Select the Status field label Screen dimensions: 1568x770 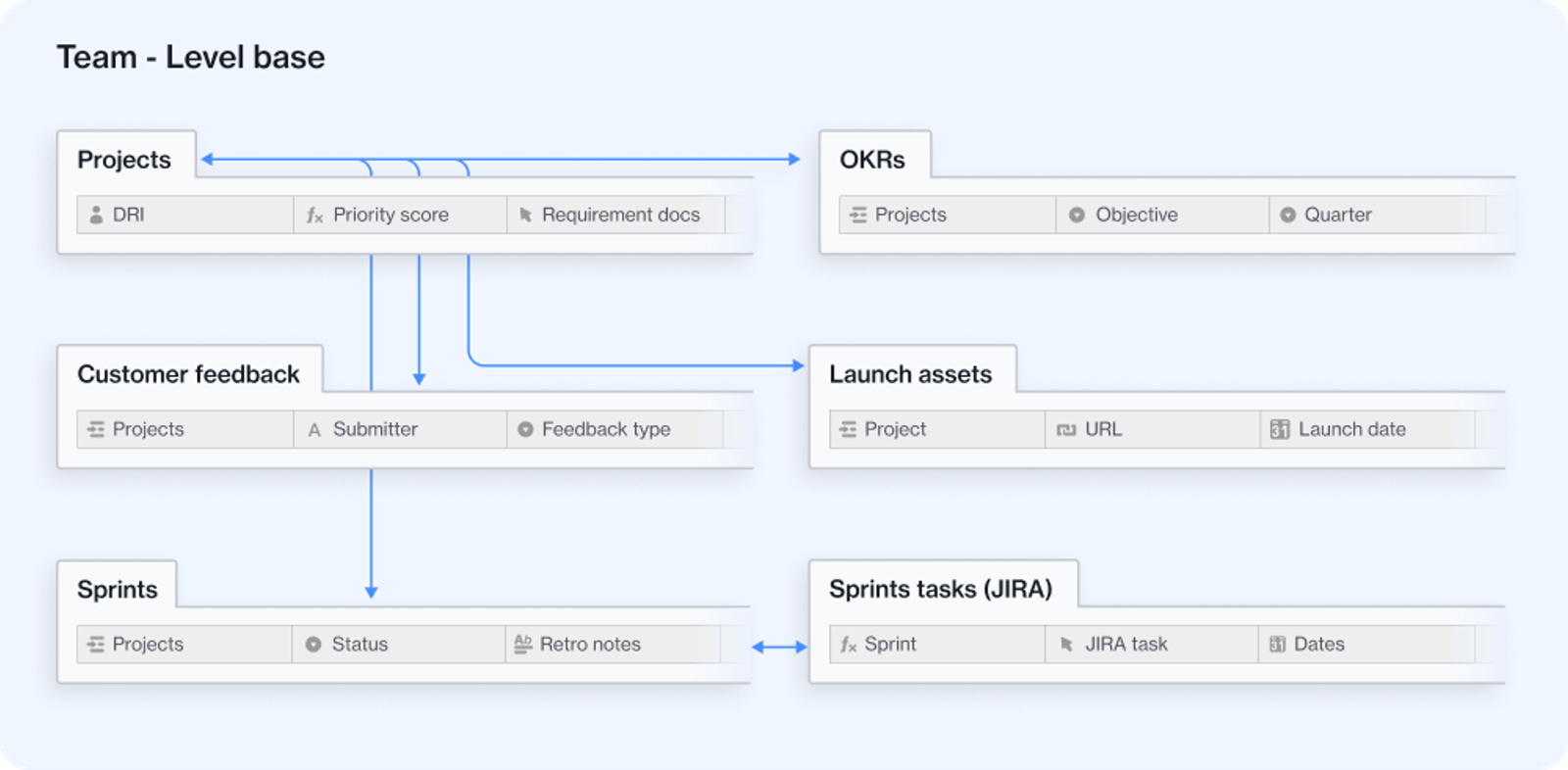point(360,644)
